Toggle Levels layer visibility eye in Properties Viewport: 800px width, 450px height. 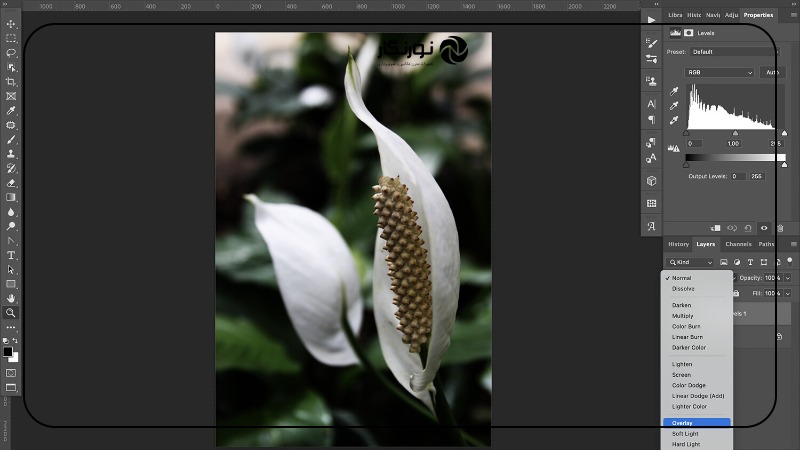pos(764,228)
